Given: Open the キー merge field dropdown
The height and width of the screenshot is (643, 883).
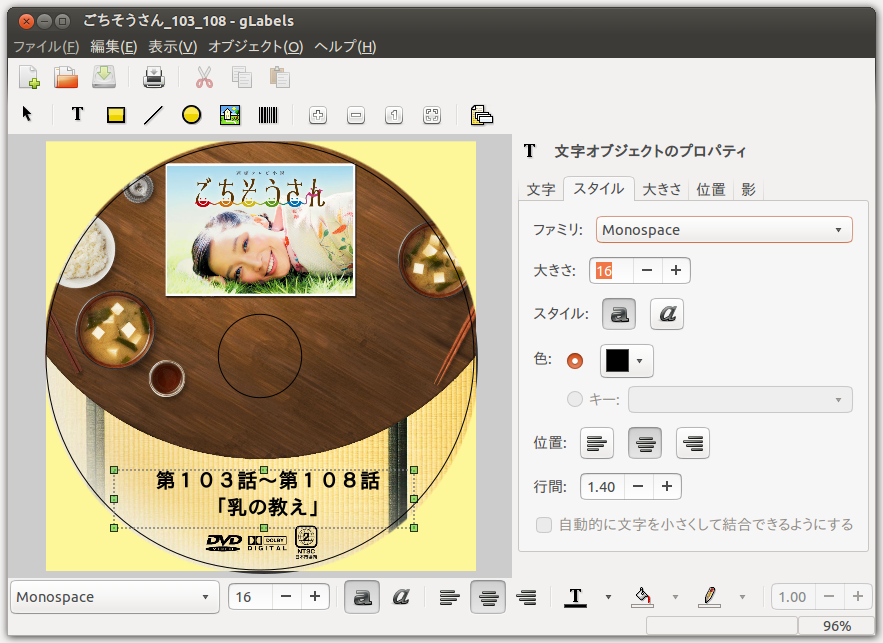Looking at the screenshot, I should 741,400.
